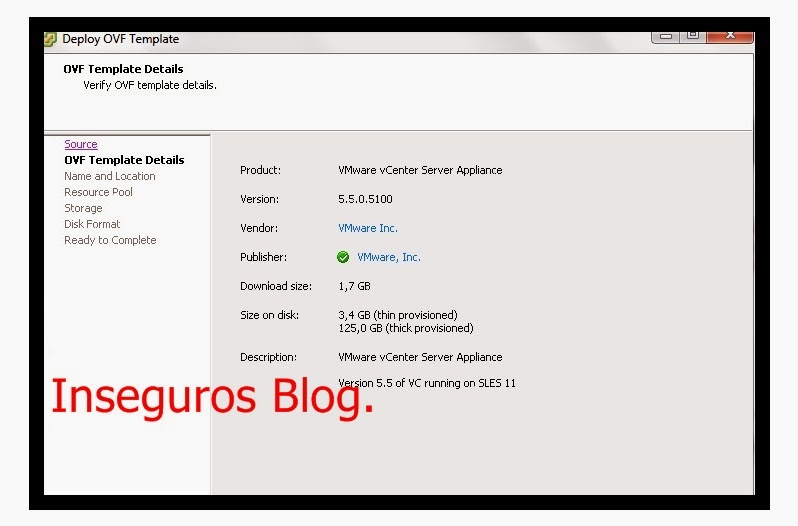Screen dimensions: 798x526
Task: Click the Deploy OVF Template window icon
Action: coord(50,39)
